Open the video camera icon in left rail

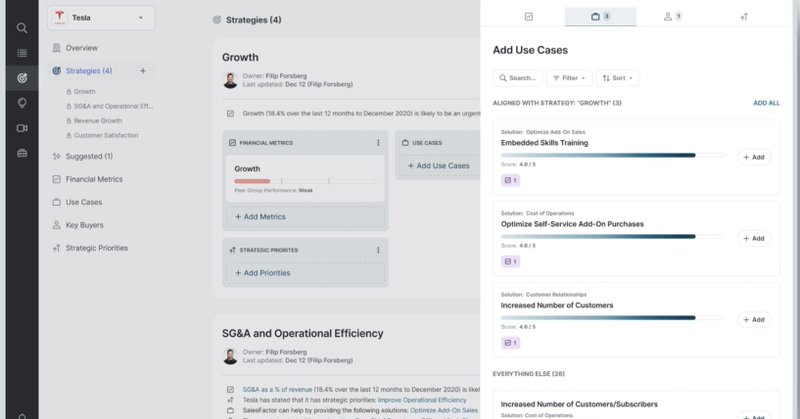tap(21, 128)
